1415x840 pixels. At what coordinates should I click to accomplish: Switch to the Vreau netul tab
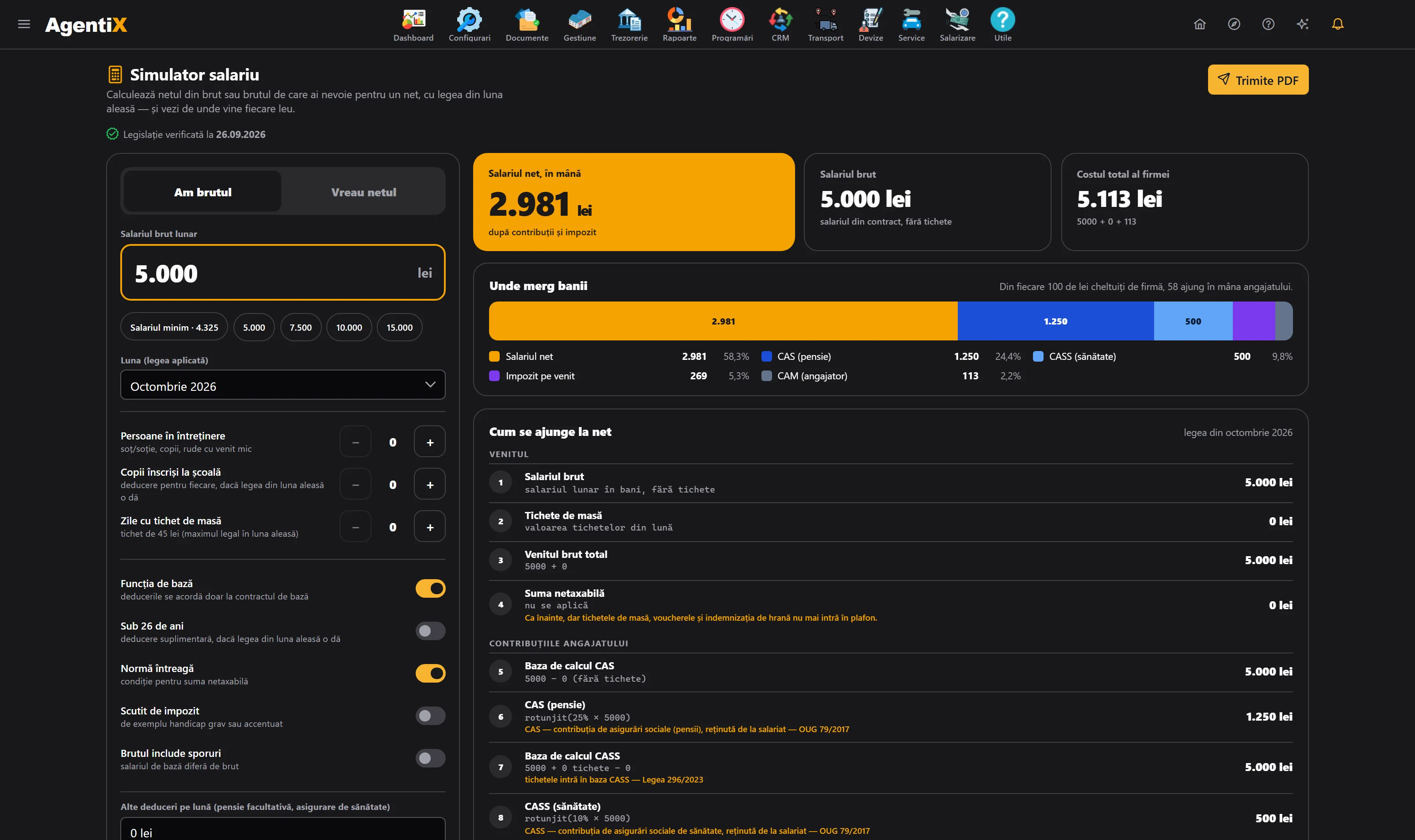coord(363,191)
